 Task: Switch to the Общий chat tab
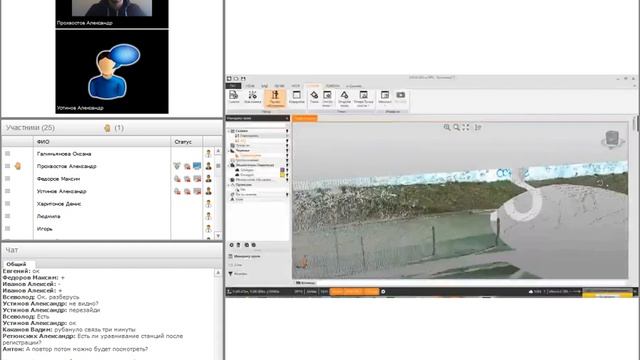pyautogui.click(x=16, y=264)
